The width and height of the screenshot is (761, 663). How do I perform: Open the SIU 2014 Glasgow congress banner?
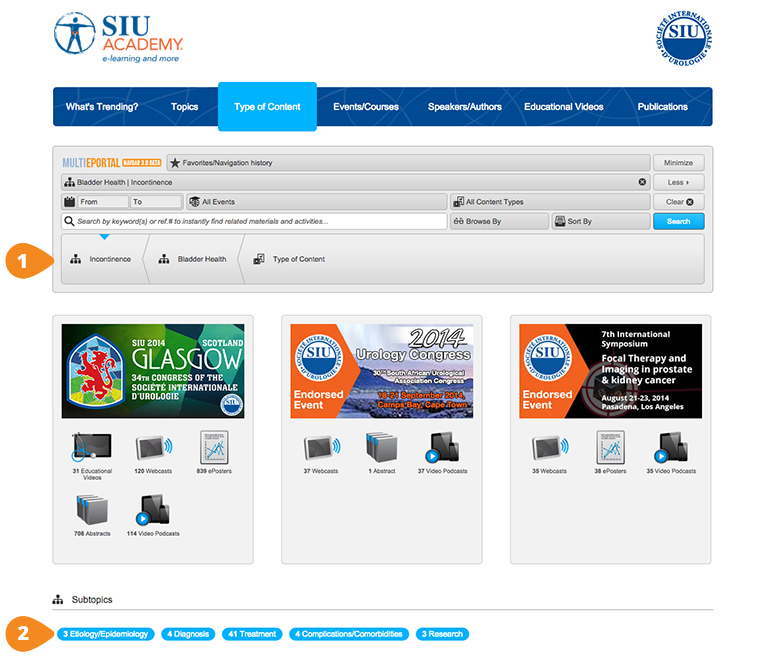153,371
